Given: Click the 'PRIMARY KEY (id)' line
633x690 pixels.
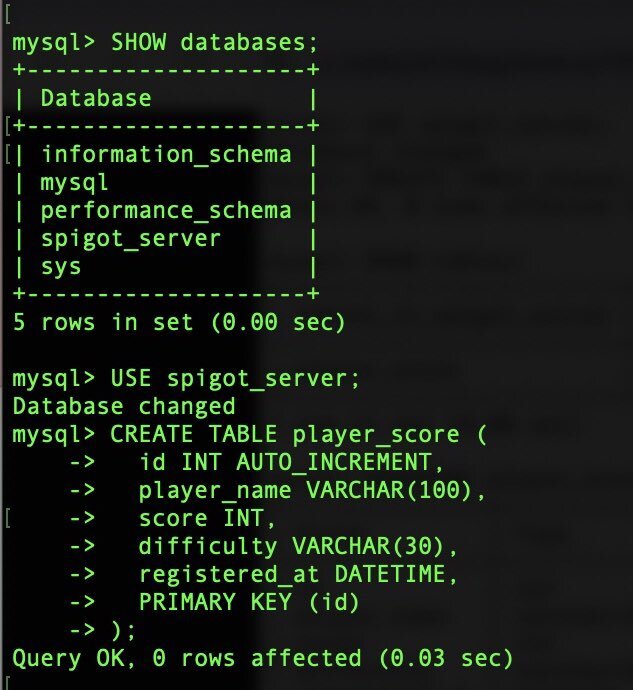Looking at the screenshot, I should [249, 603].
